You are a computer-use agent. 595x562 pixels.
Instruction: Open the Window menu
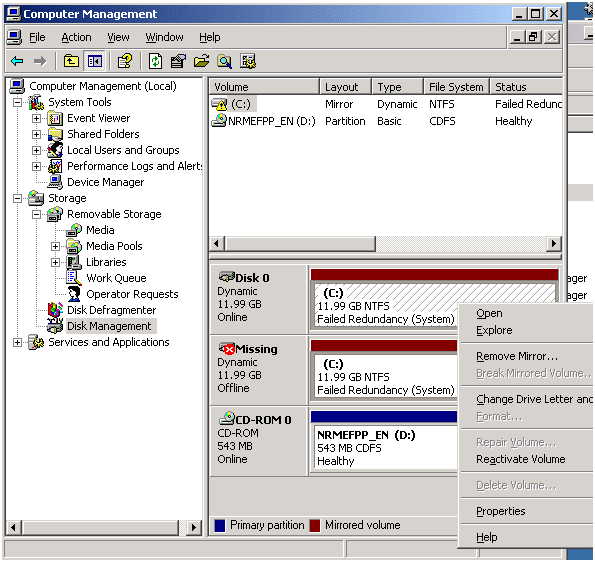click(164, 37)
